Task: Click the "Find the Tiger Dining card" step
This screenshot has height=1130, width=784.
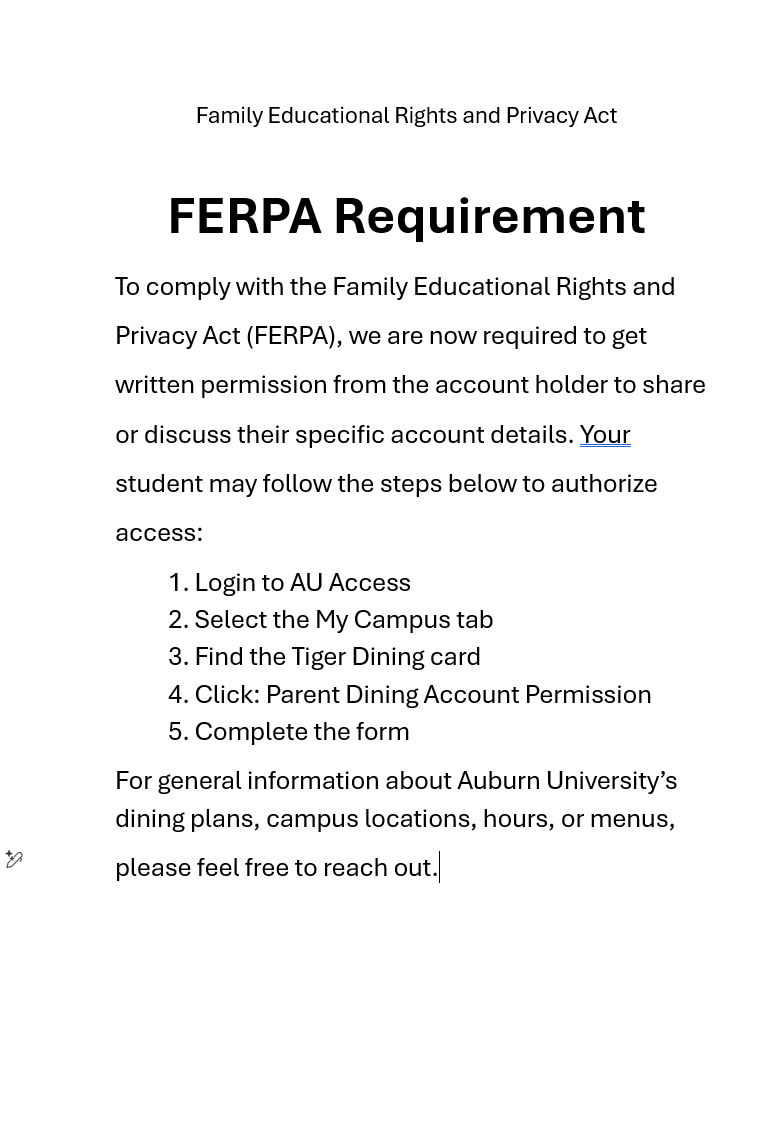Action: [x=337, y=656]
